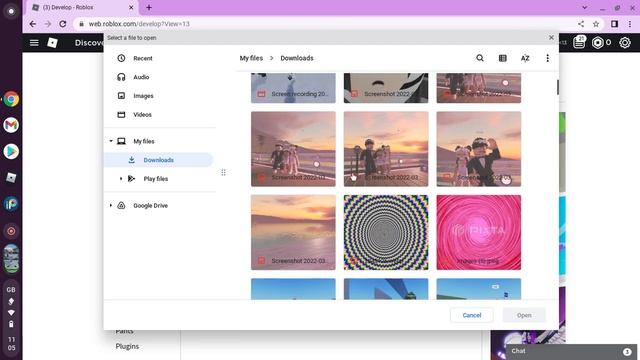
Task: Open the Plugins link on Roblox page
Action: 127,346
